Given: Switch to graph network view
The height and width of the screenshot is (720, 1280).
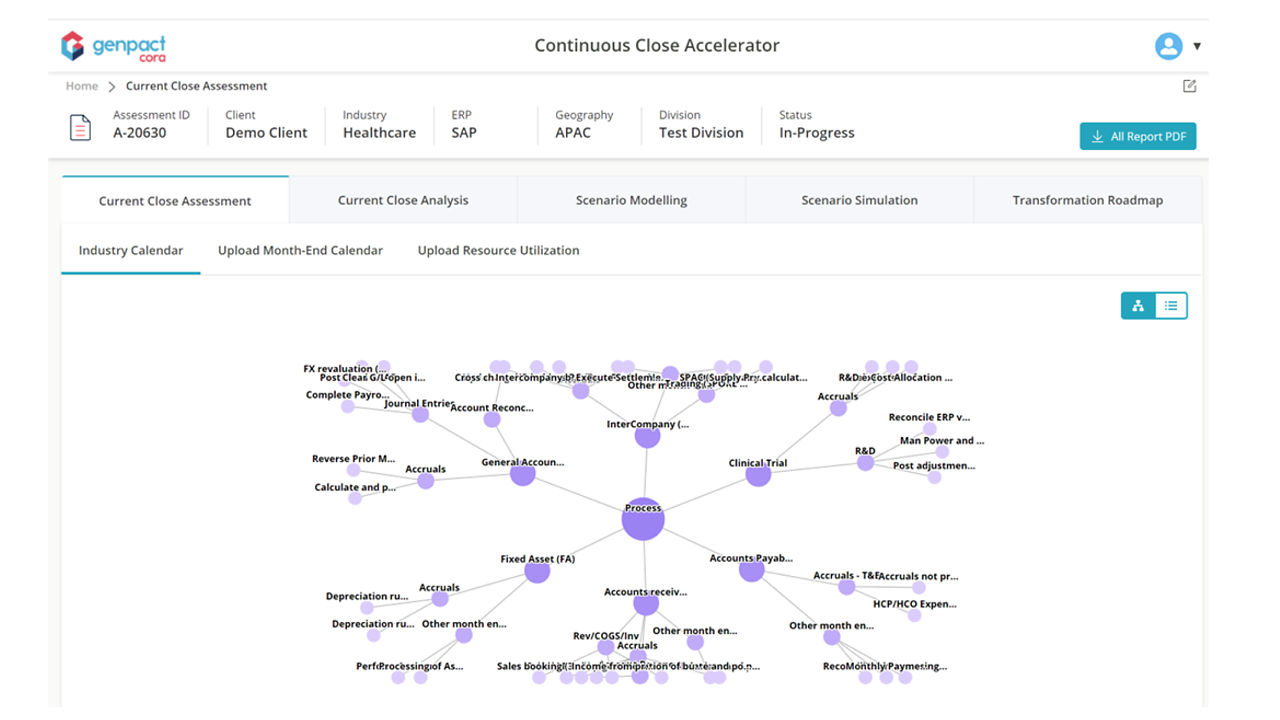Looking at the screenshot, I should pos(1138,306).
